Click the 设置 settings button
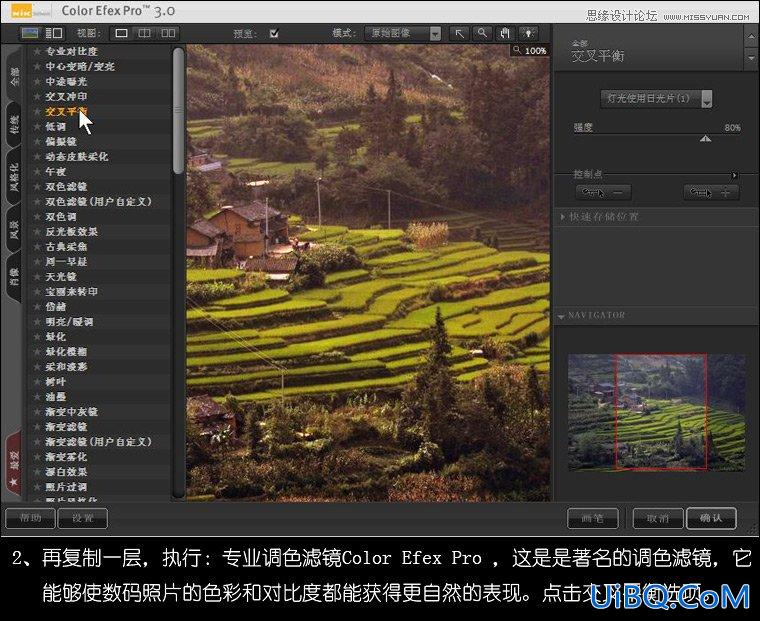Viewport: 760px width, 621px height. (82, 518)
